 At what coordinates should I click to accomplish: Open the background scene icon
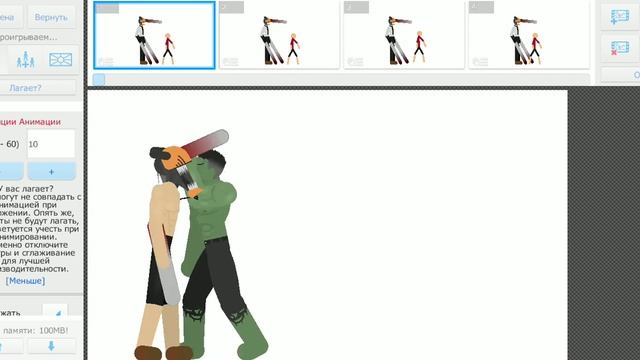point(60,60)
